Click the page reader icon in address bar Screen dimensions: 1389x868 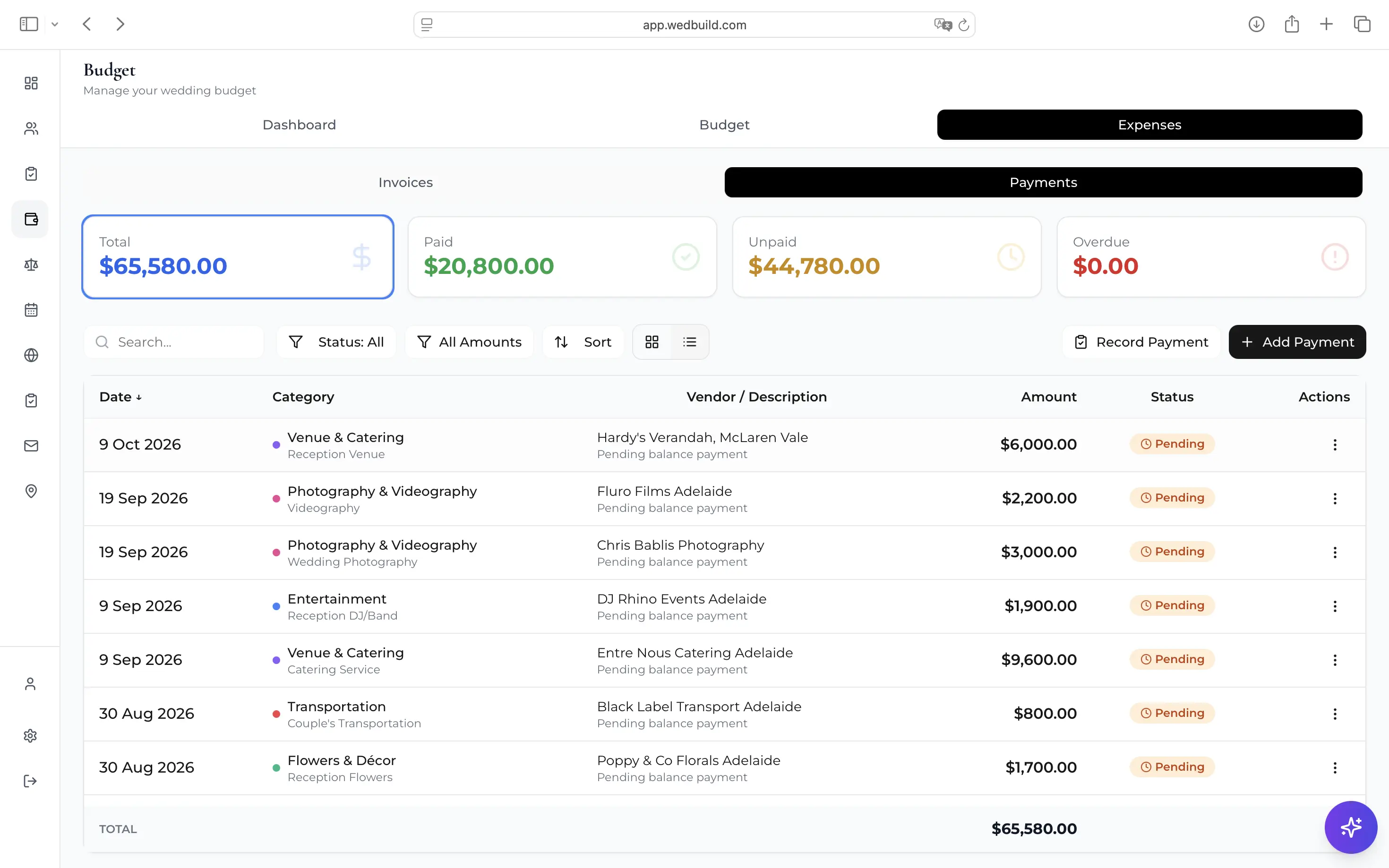(427, 25)
